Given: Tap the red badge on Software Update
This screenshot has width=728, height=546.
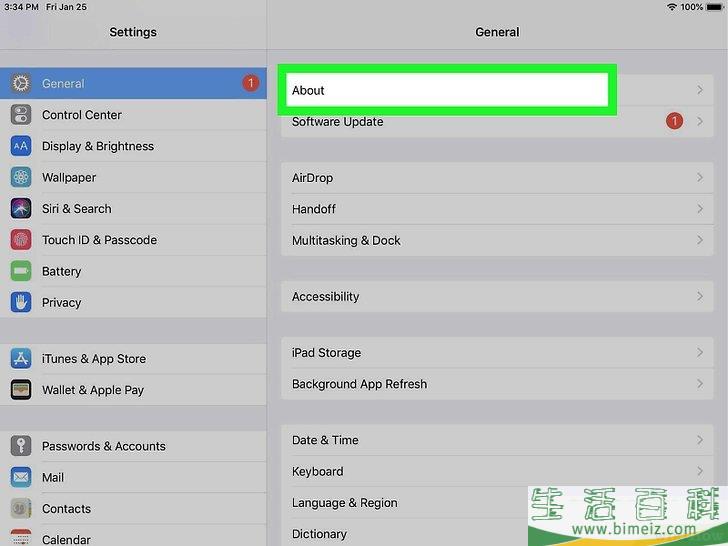Looking at the screenshot, I should click(x=674, y=121).
